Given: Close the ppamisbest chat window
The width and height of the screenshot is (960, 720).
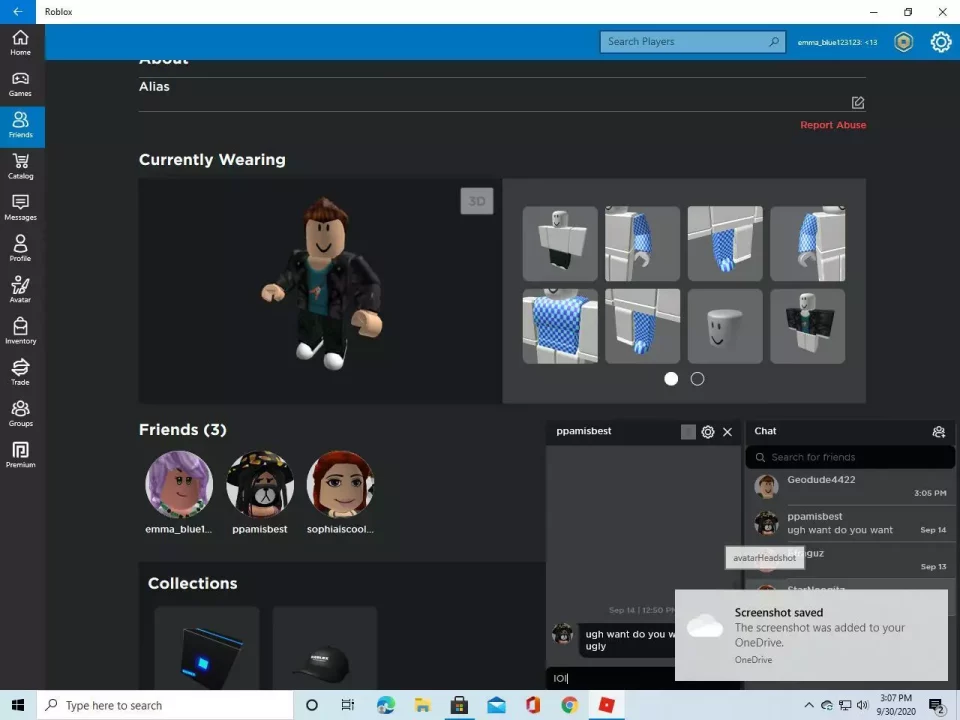Looking at the screenshot, I should coord(727,432).
